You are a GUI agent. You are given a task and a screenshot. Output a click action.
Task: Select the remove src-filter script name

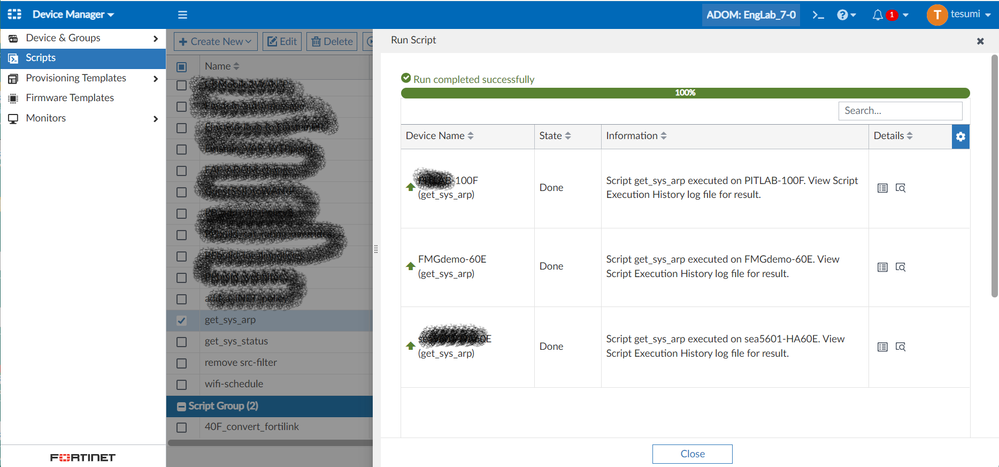coord(240,363)
